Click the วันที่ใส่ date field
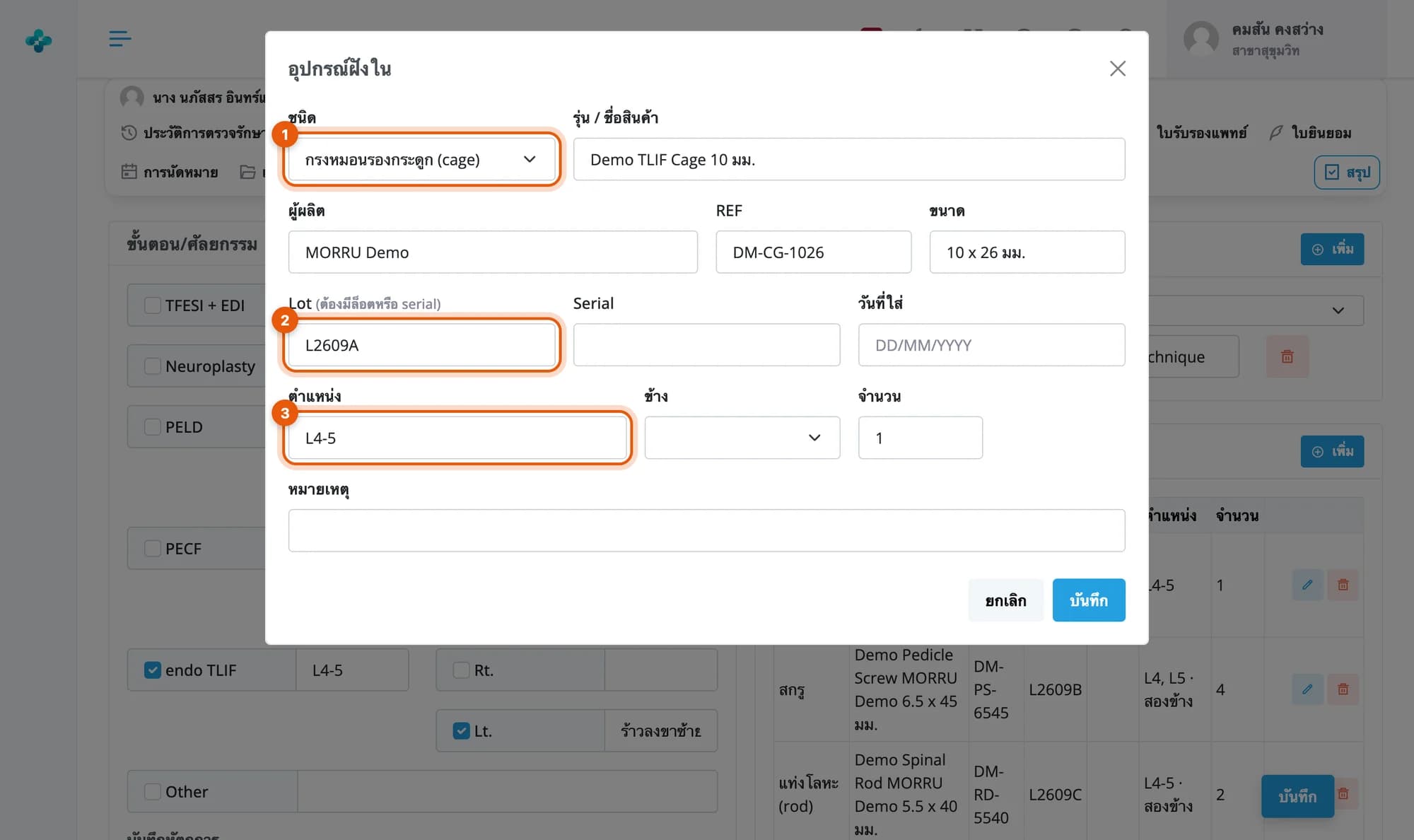 pyautogui.click(x=991, y=345)
